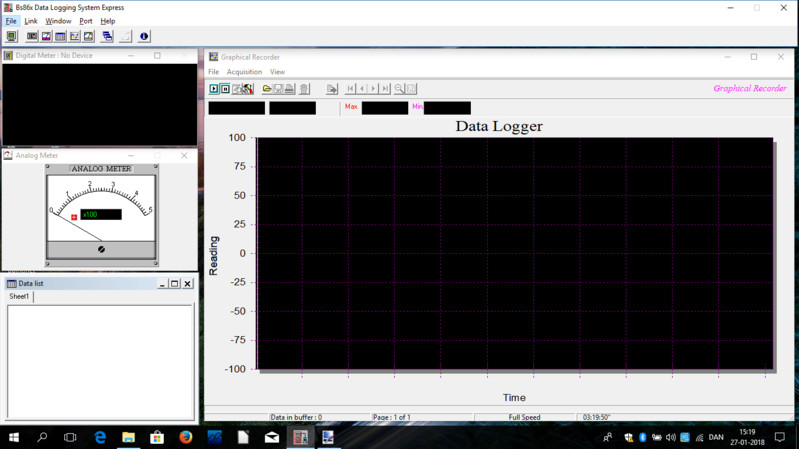Image resolution: width=799 pixels, height=449 pixels.
Task: Open the About info icon in main toolbar
Action: click(144, 36)
